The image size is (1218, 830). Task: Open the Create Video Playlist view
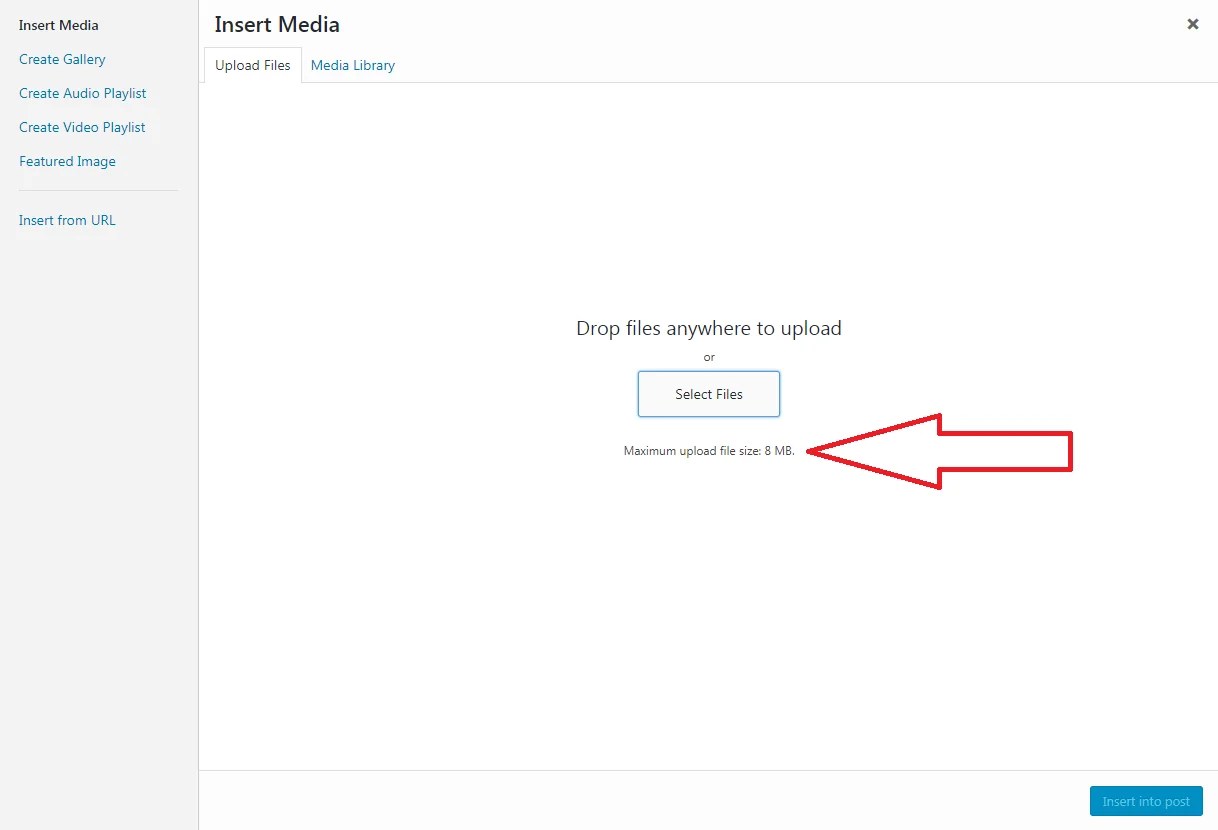point(82,127)
